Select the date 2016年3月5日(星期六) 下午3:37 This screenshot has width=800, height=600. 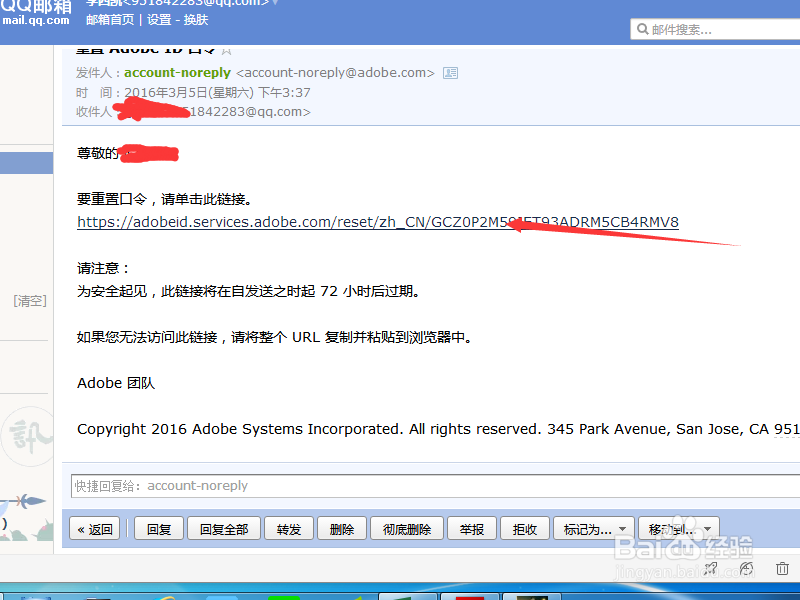[x=217, y=92]
